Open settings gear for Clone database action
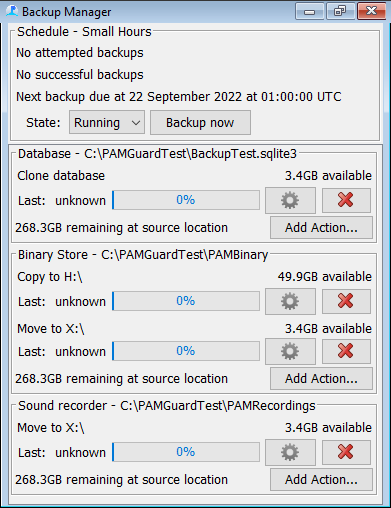The height and width of the screenshot is (508, 391). [290, 200]
